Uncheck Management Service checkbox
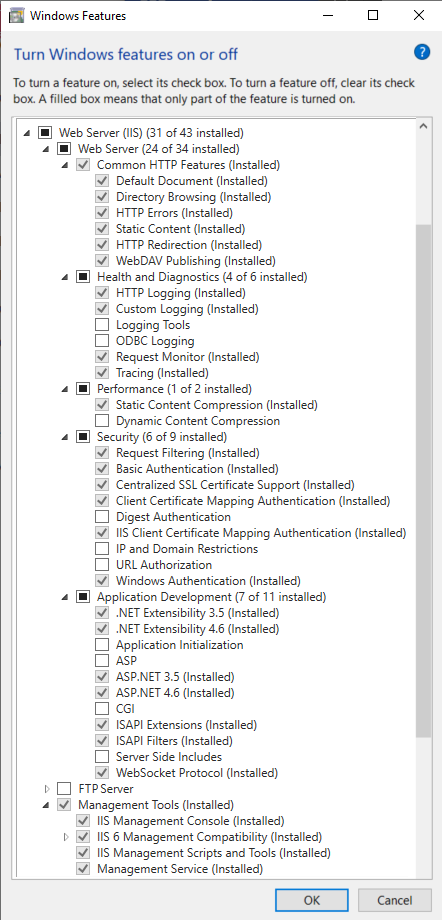This screenshot has width=442, height=920. point(83,868)
